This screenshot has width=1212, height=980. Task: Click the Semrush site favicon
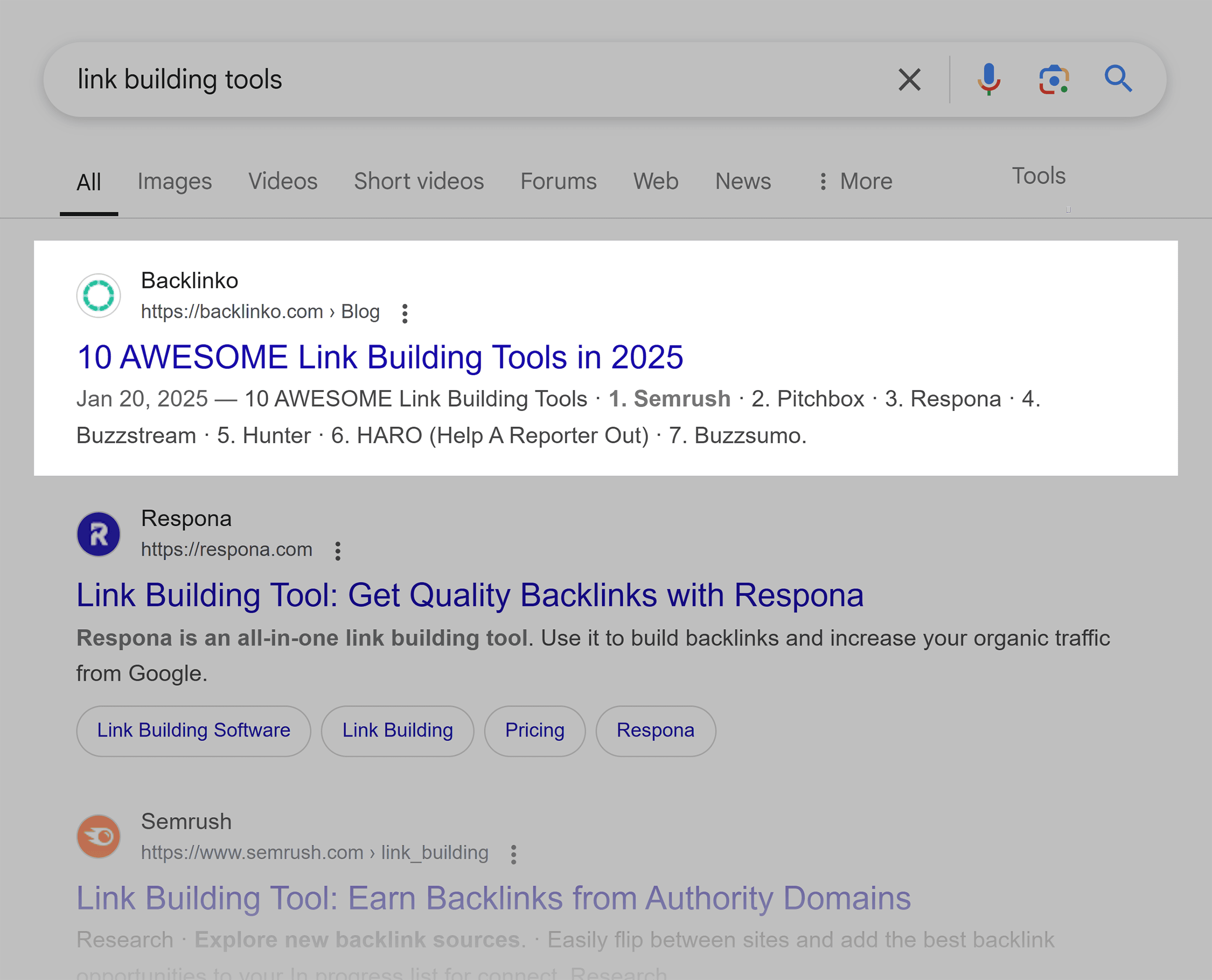99,837
